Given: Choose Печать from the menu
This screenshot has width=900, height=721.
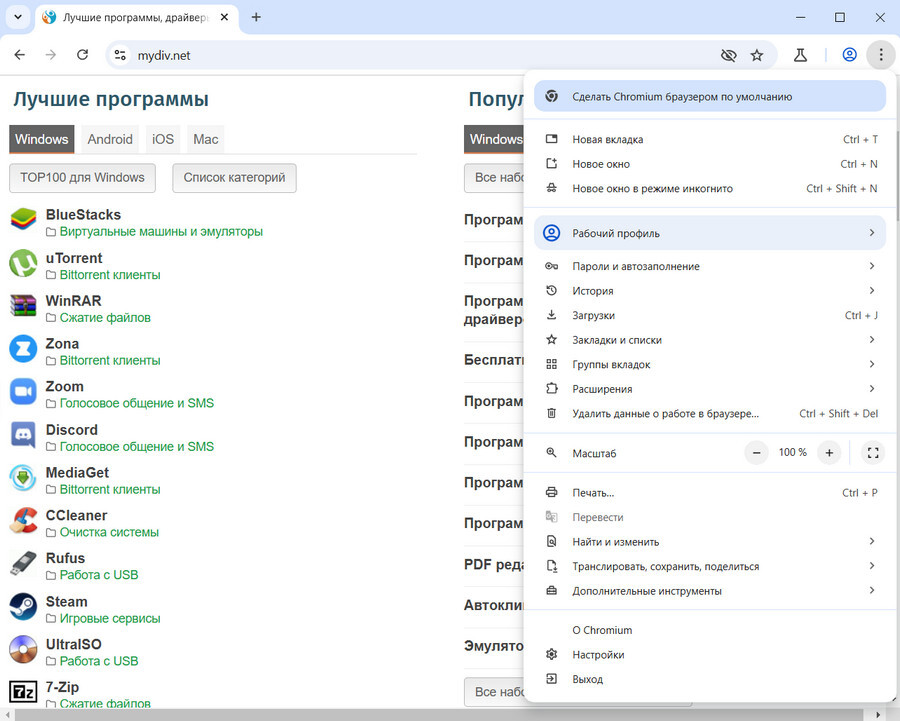Looking at the screenshot, I should [710, 493].
